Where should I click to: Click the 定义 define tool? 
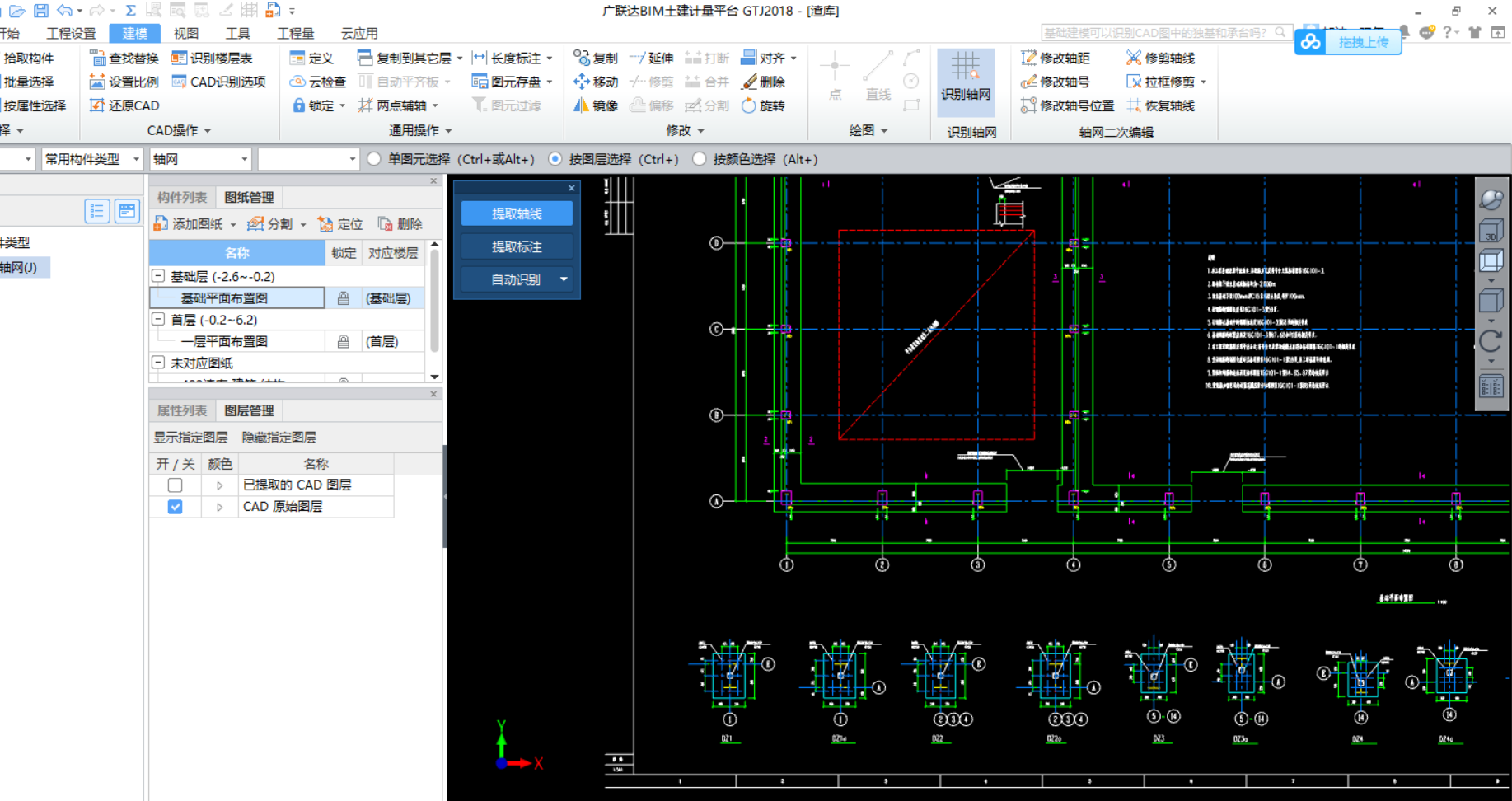(311, 58)
